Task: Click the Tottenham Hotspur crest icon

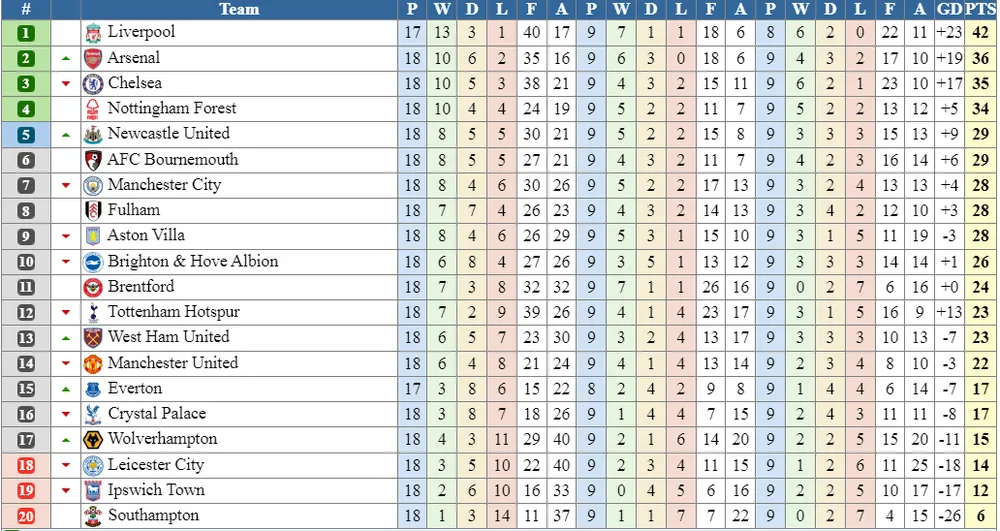Action: coord(93,312)
